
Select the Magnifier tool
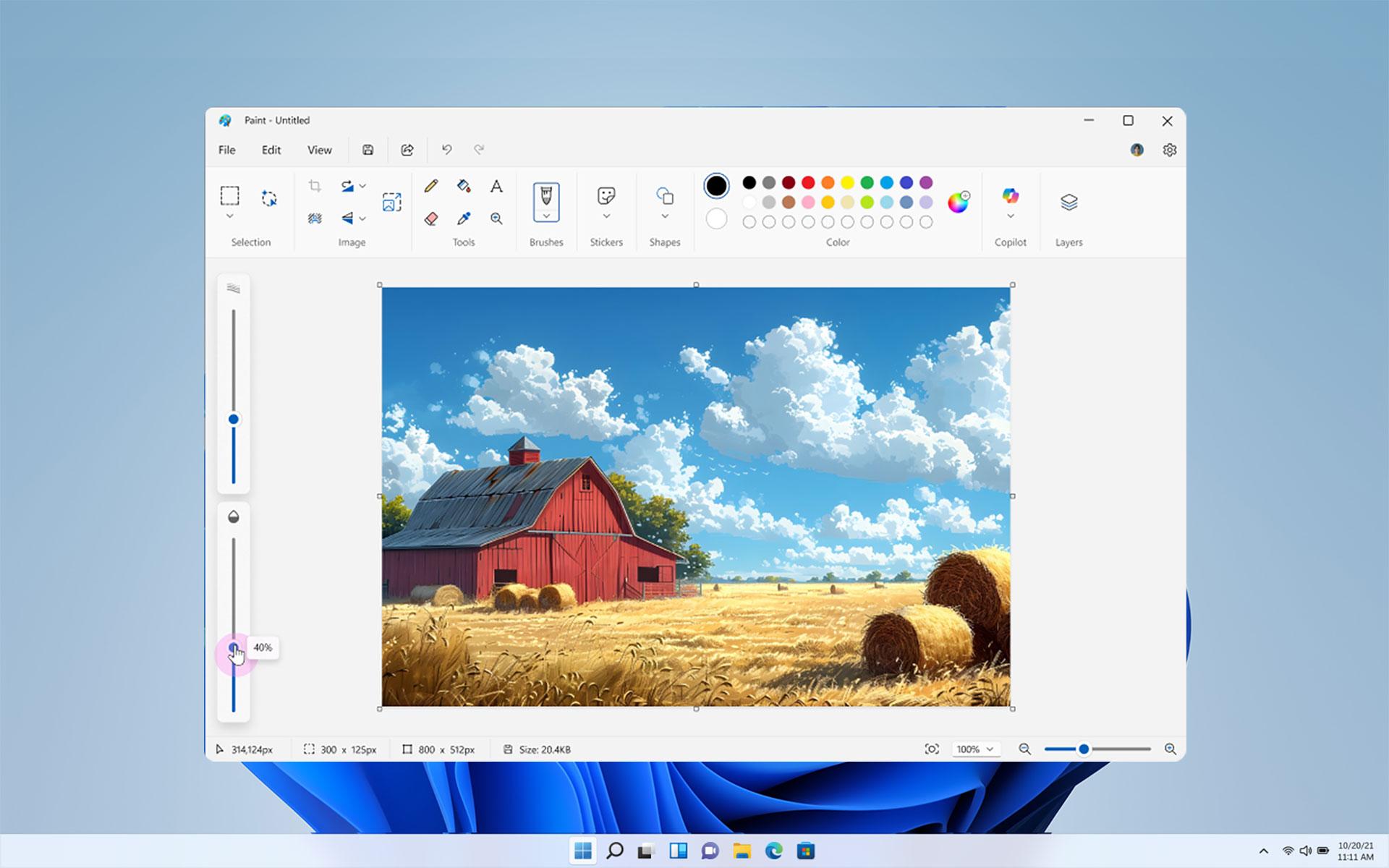496,218
